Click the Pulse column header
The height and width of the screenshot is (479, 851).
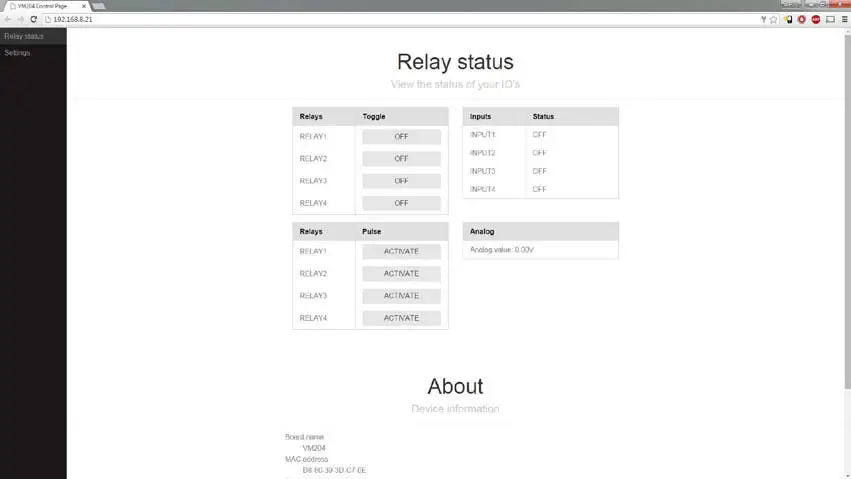point(372,232)
